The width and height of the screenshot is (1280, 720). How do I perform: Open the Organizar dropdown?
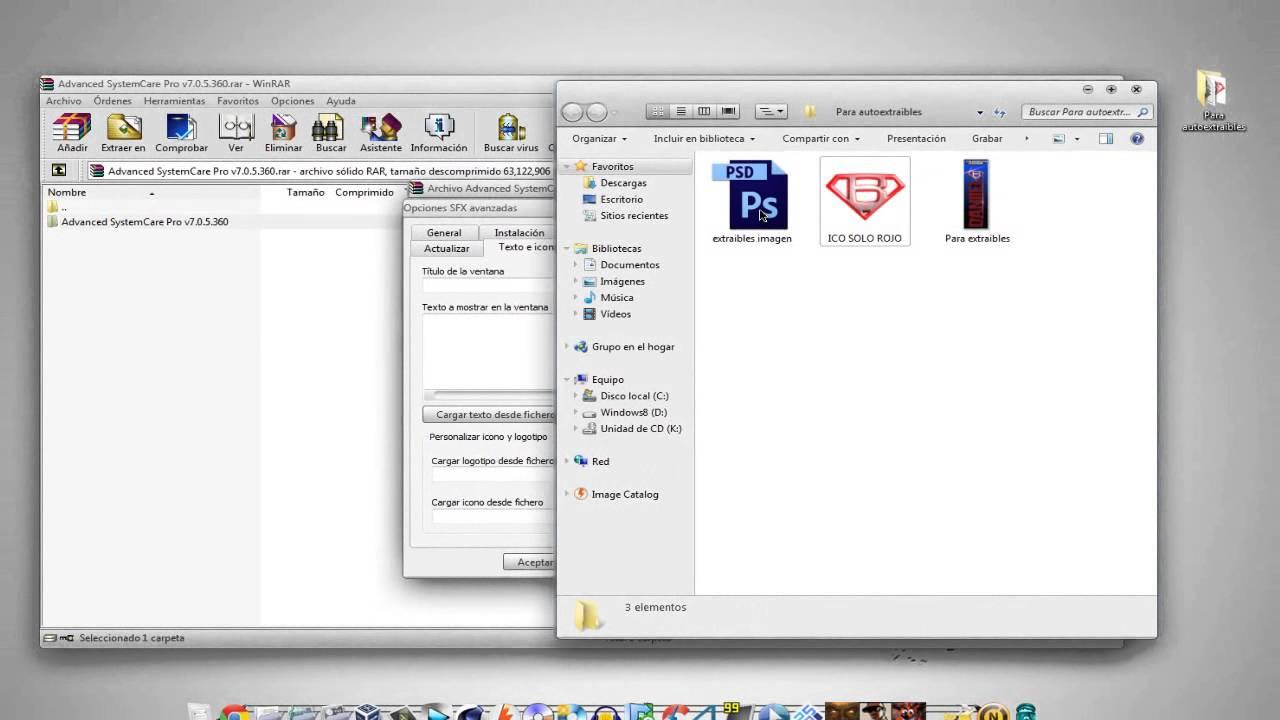tap(600, 139)
